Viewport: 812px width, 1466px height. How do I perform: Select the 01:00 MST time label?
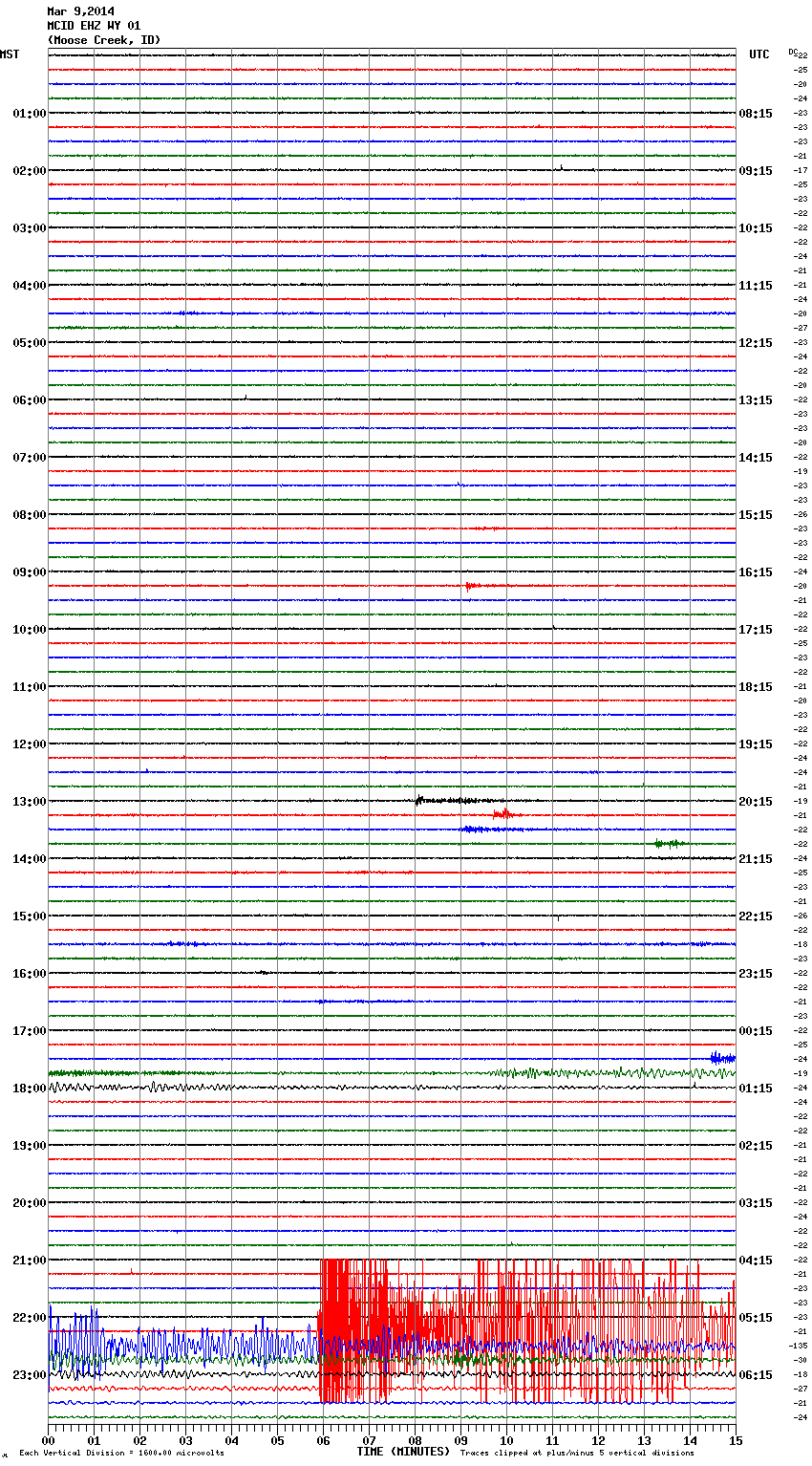30,114
